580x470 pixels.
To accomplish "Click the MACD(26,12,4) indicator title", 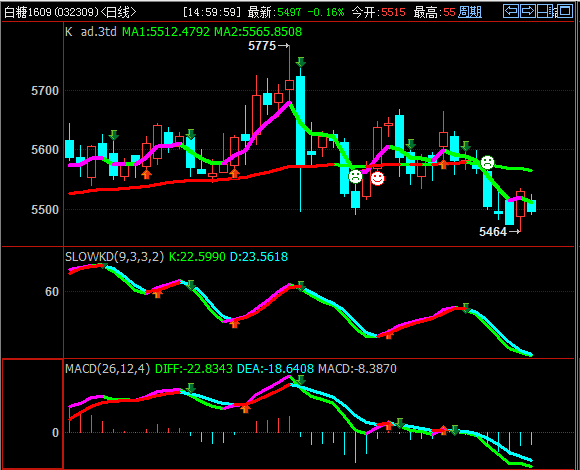I will pyautogui.click(x=107, y=369).
